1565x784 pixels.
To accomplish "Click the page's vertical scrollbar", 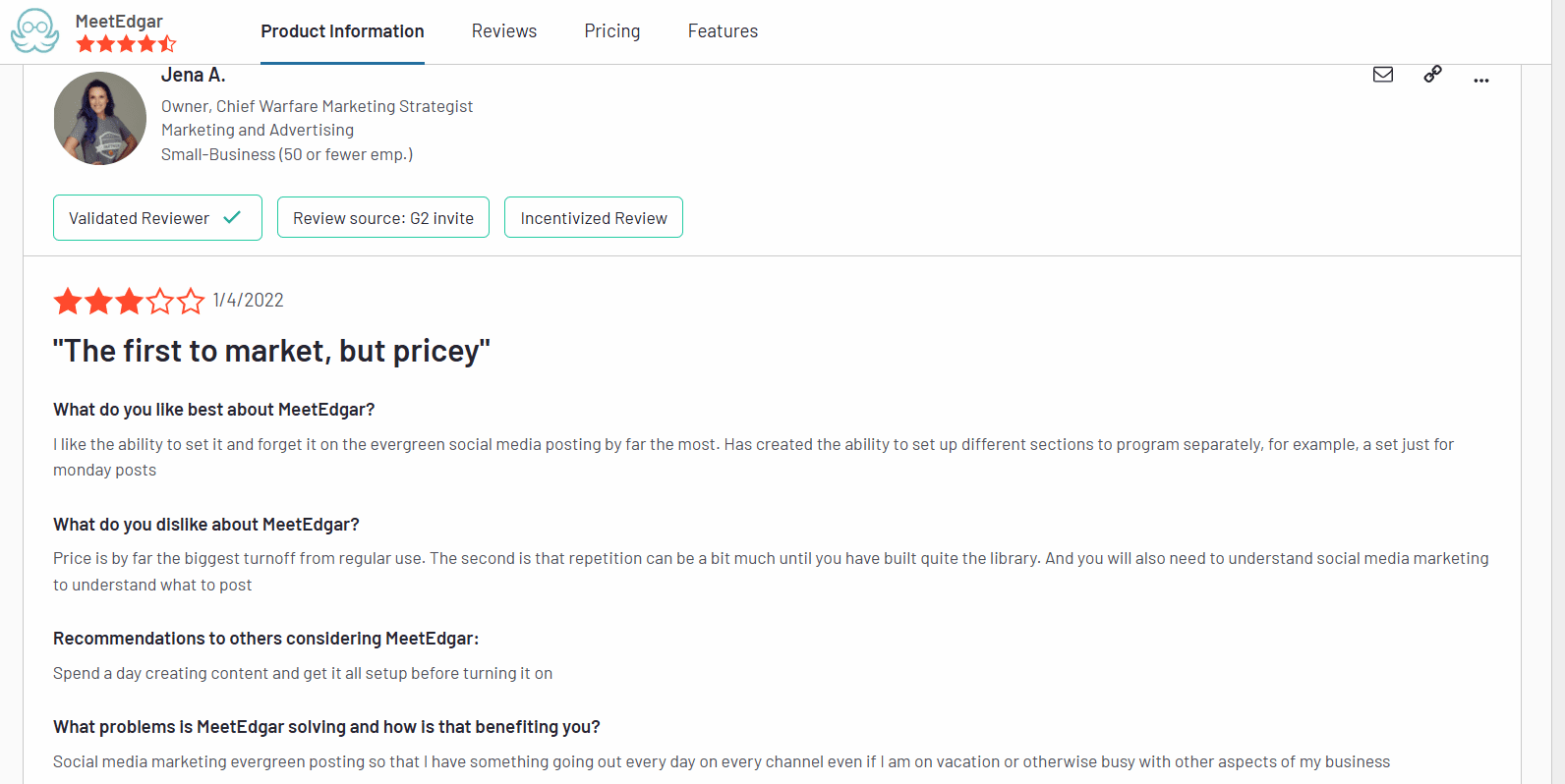I will coord(1557,393).
